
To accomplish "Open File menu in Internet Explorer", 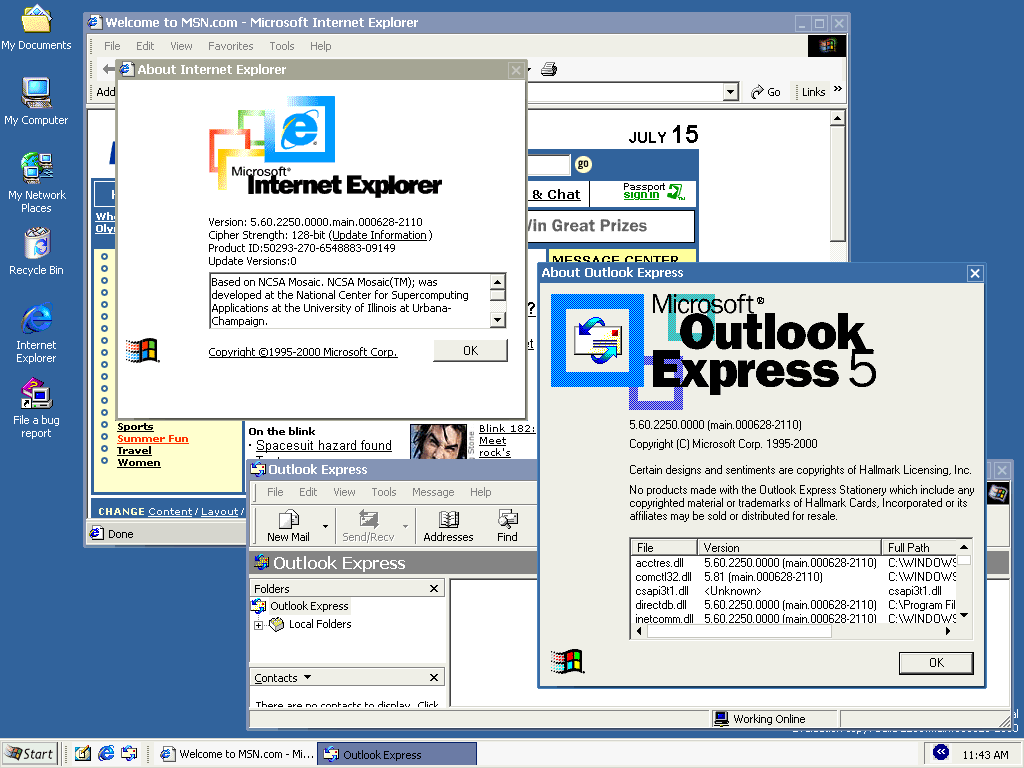I will click(x=112, y=46).
